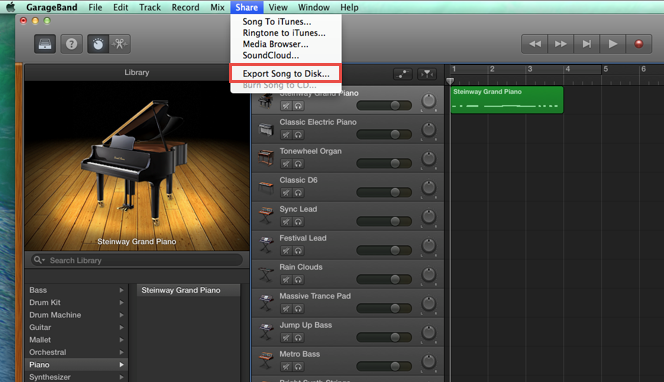Select the Massive Trance Pad track icon
The image size is (664, 382).
(266, 303)
